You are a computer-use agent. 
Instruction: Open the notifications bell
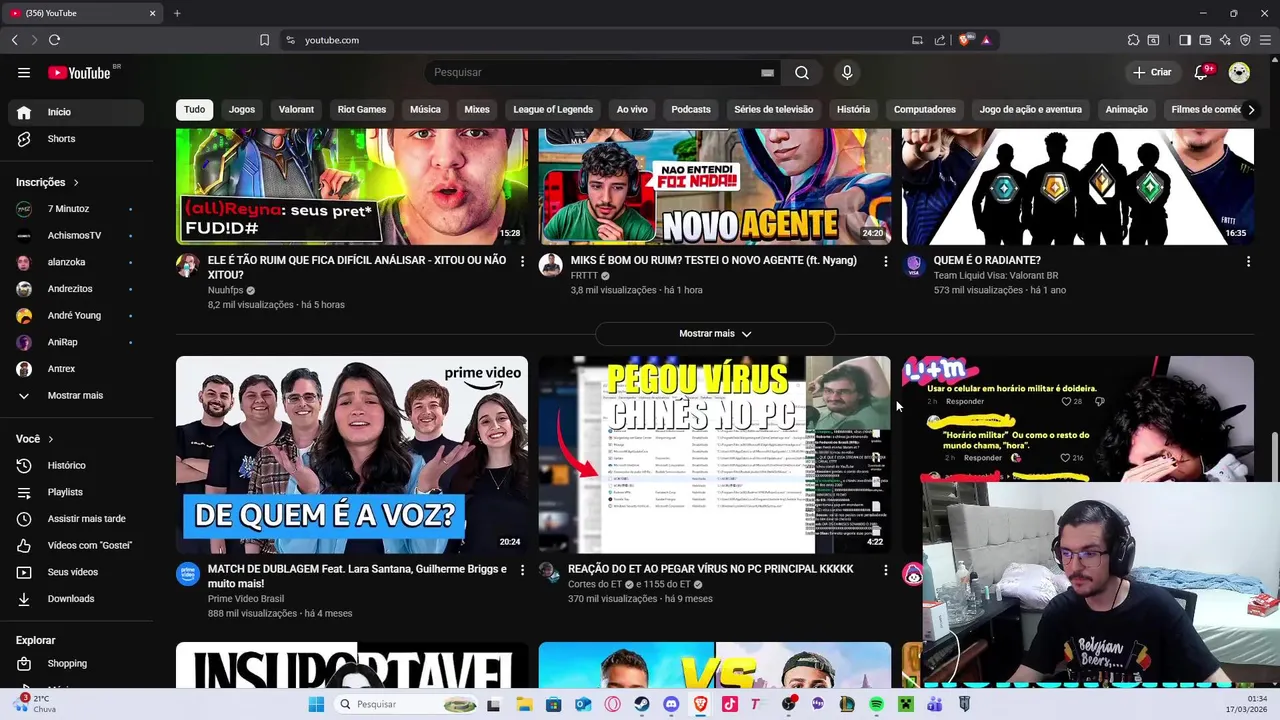click(x=1203, y=72)
